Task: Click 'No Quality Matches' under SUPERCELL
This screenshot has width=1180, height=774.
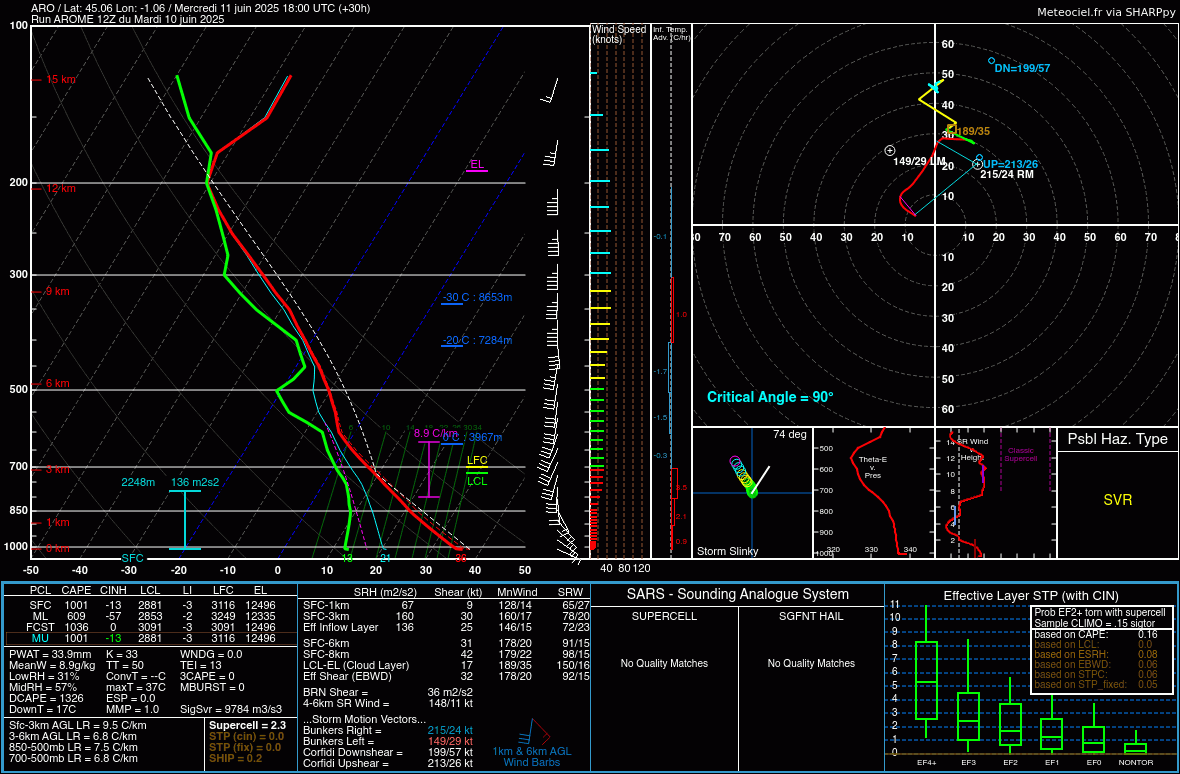Action: (x=664, y=663)
